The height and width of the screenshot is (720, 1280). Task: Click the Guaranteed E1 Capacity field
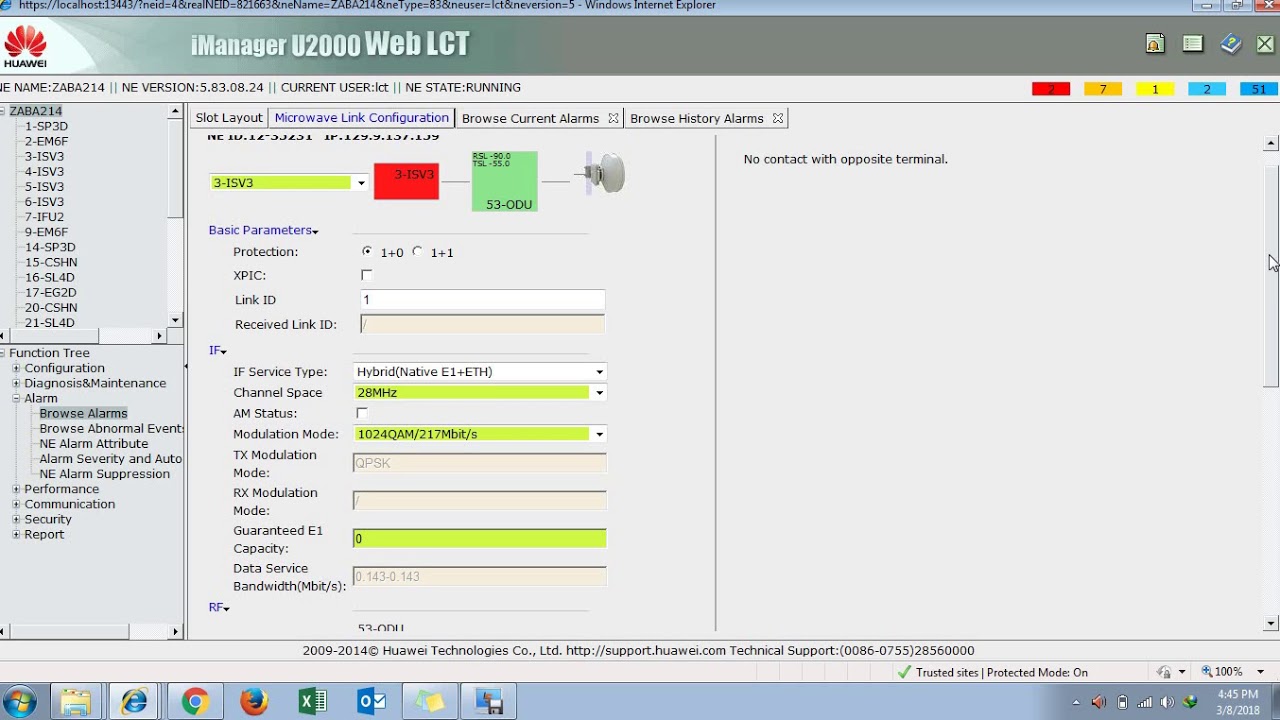click(x=479, y=539)
